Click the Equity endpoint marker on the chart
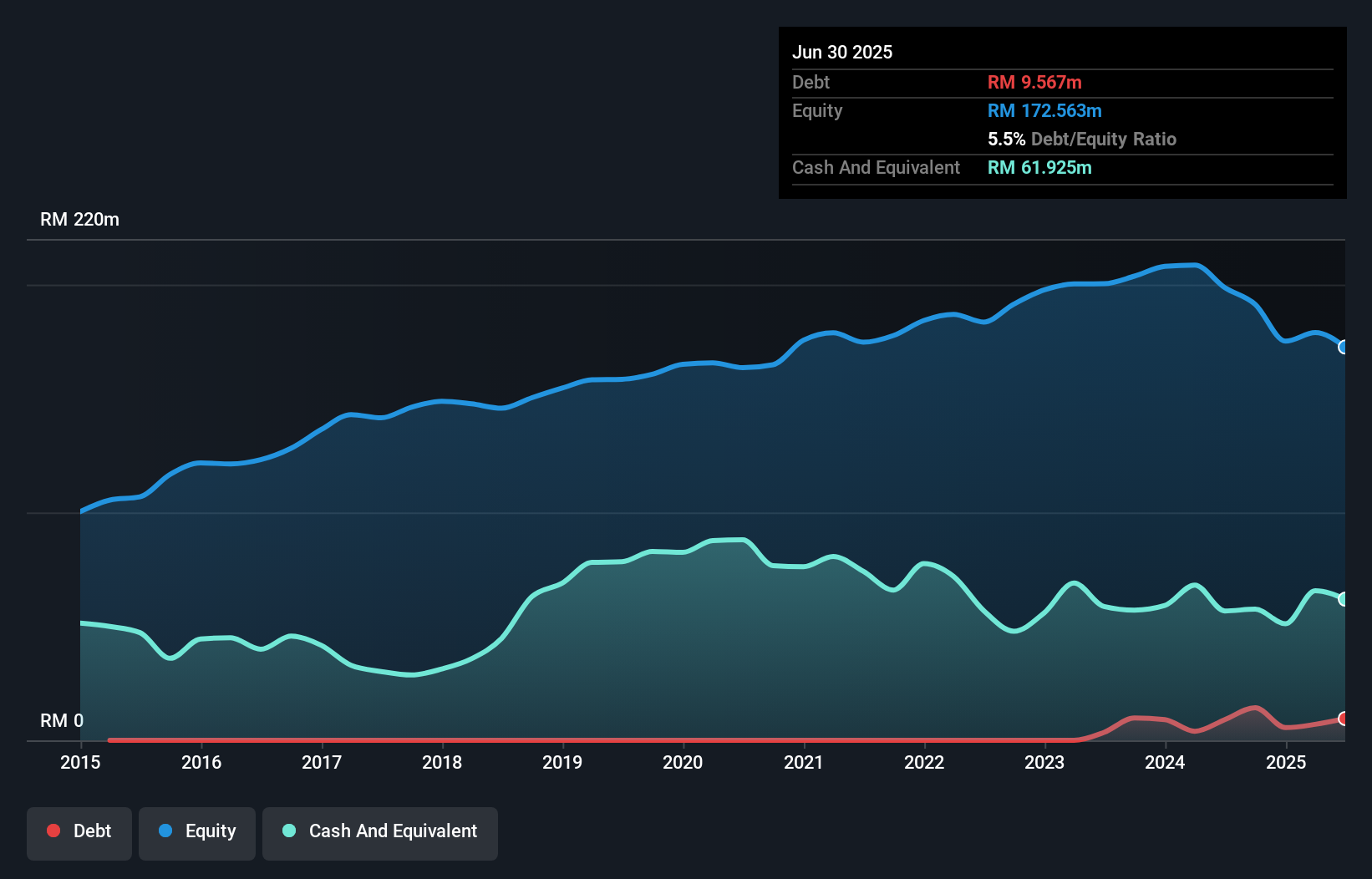1372x879 pixels. [x=1344, y=347]
